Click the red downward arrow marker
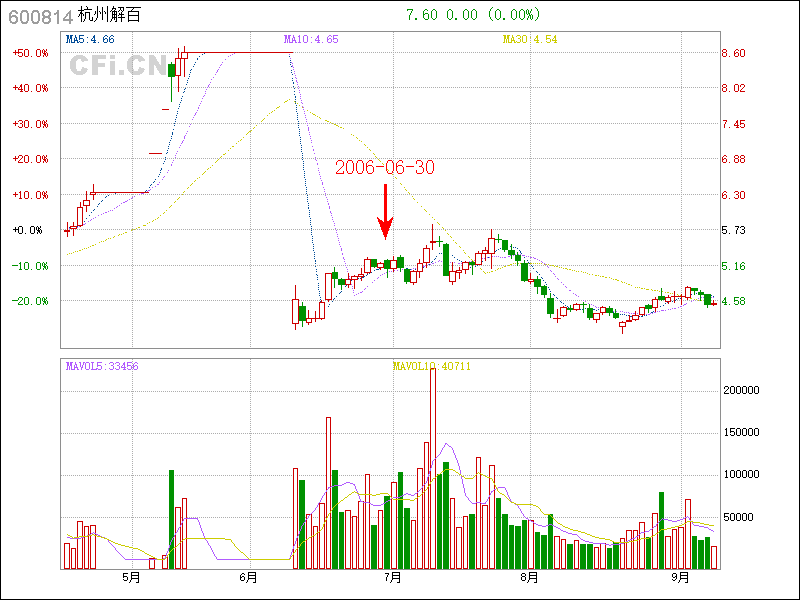This screenshot has height=600, width=800. pos(385,212)
